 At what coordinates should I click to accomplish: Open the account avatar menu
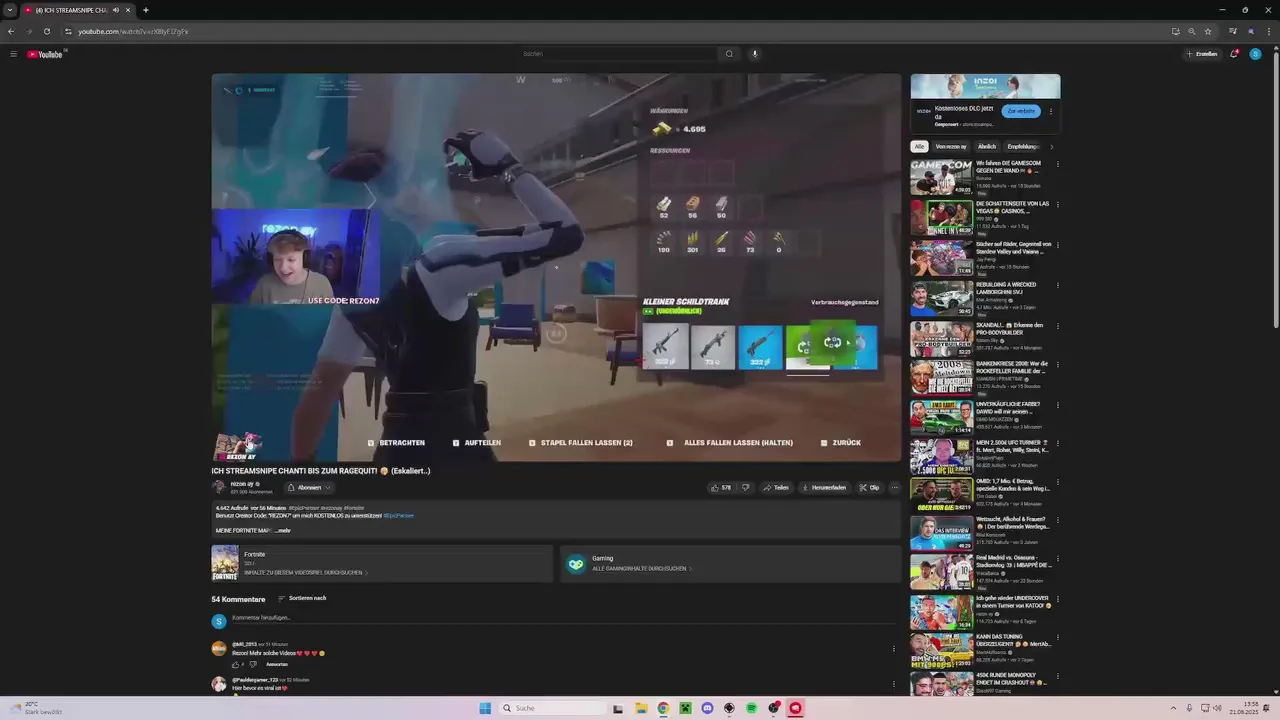tap(1255, 54)
